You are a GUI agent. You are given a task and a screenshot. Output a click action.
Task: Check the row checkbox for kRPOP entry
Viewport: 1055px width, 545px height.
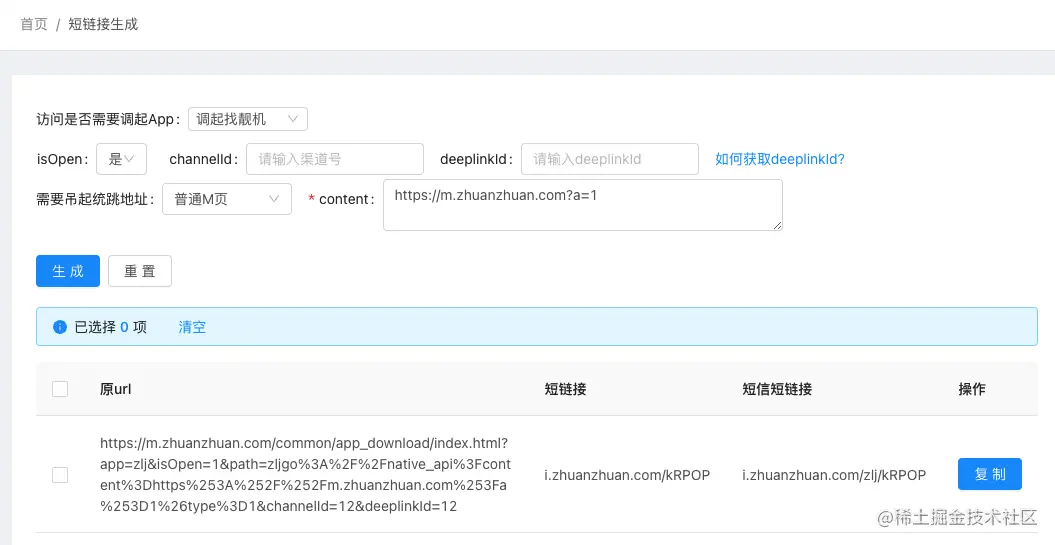[60, 475]
